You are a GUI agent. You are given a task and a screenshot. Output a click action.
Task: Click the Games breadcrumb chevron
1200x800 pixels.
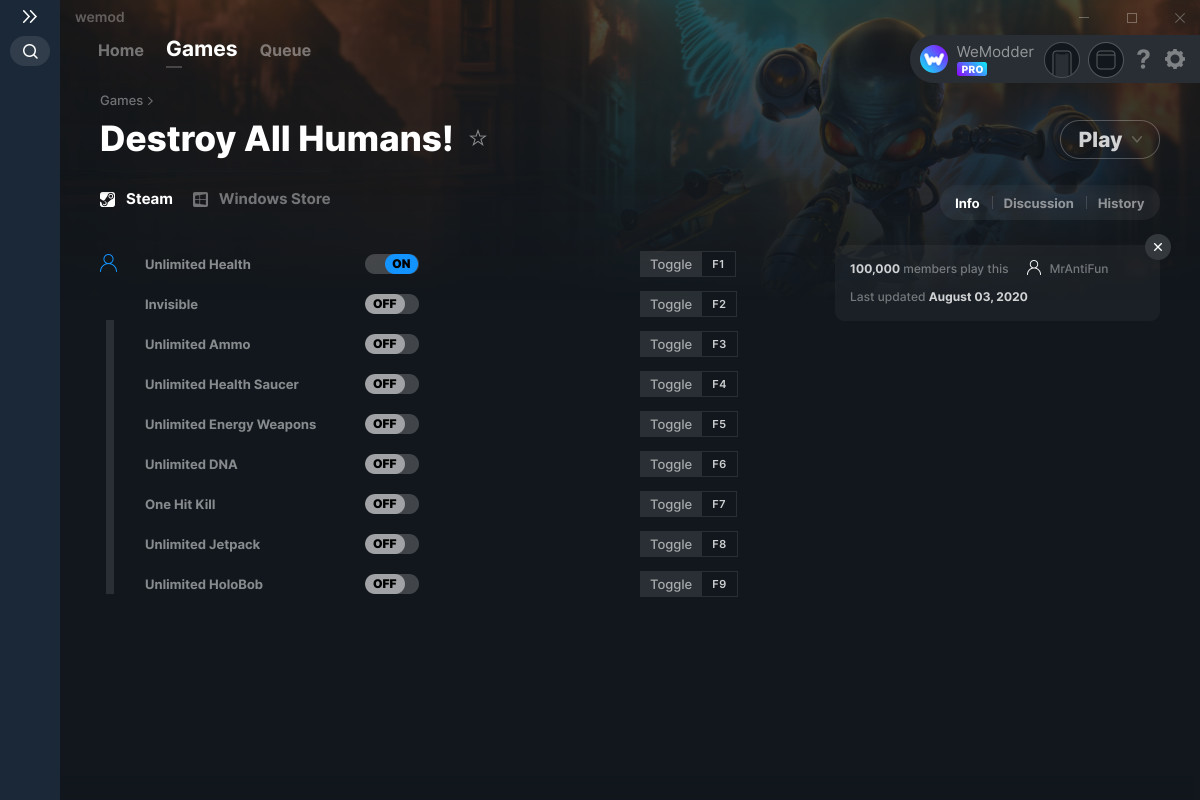(151, 101)
